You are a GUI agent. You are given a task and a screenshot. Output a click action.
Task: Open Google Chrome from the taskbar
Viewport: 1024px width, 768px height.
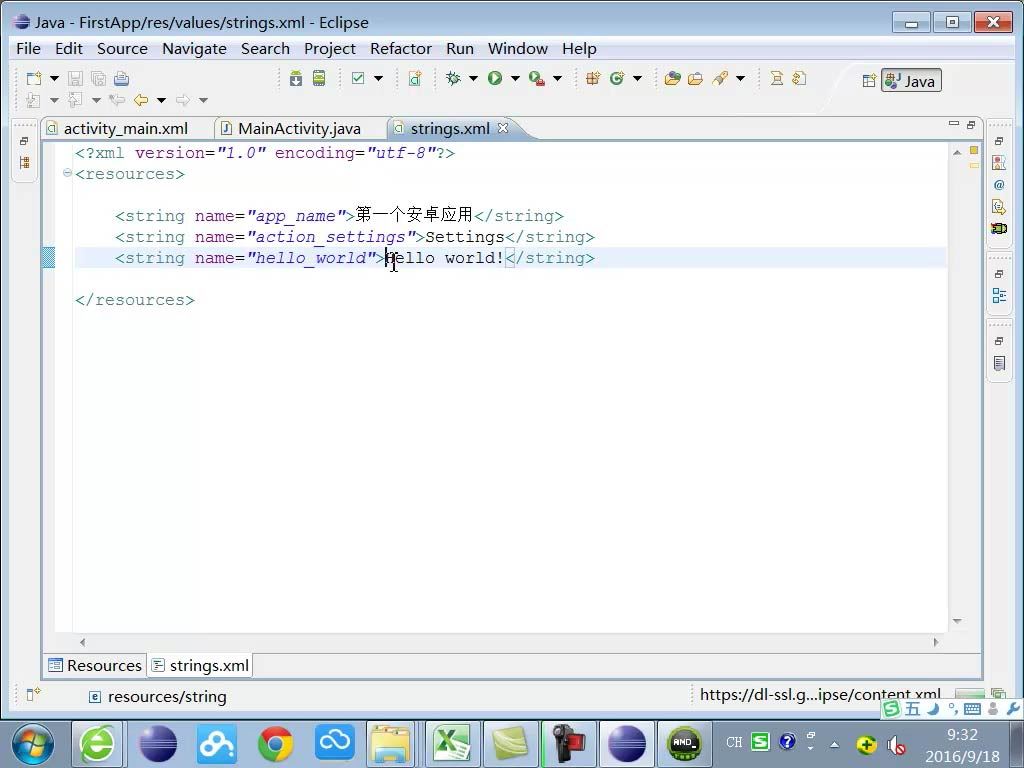click(x=275, y=743)
